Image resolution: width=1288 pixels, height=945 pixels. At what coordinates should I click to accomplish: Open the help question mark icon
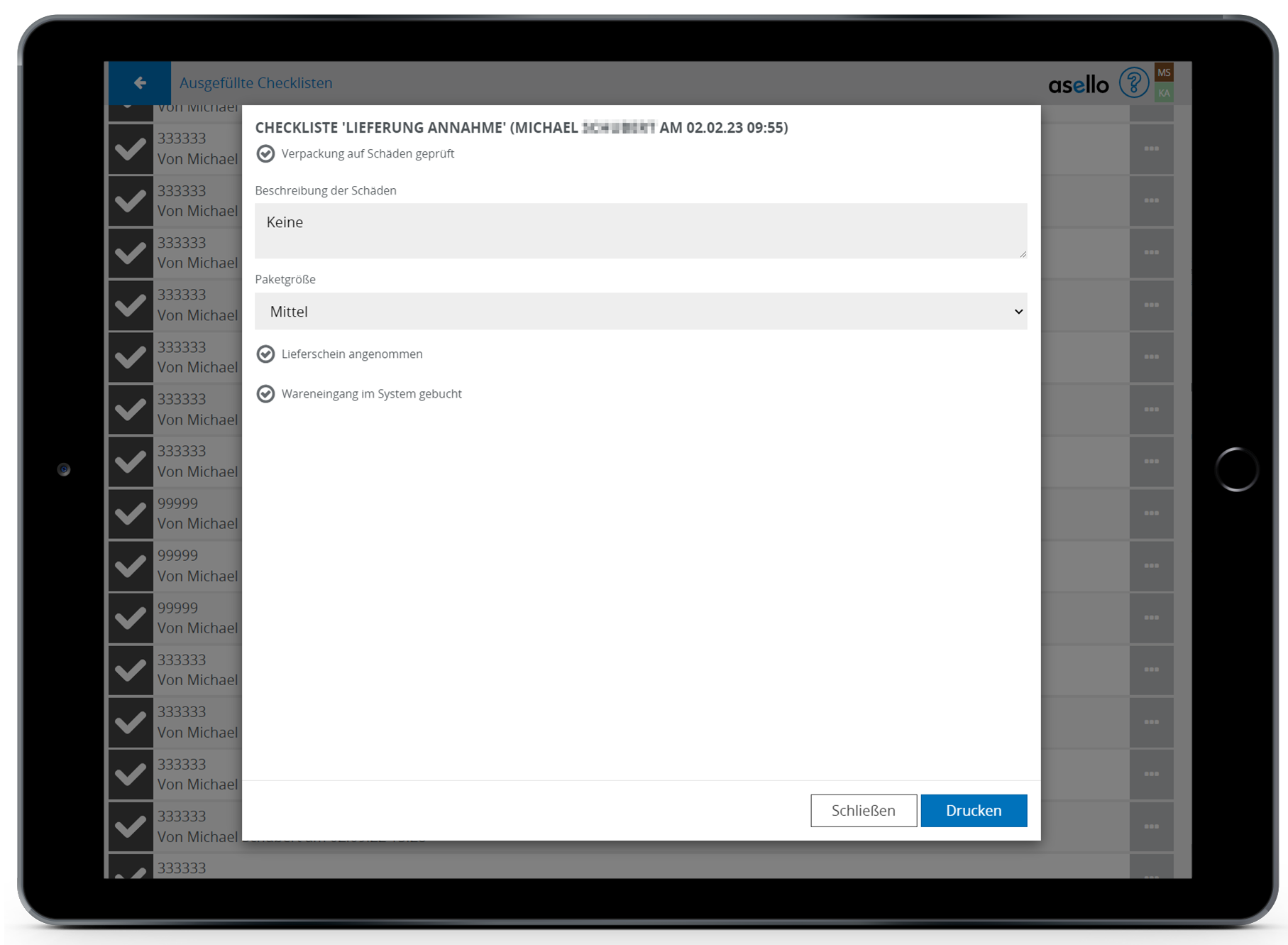tap(1133, 83)
